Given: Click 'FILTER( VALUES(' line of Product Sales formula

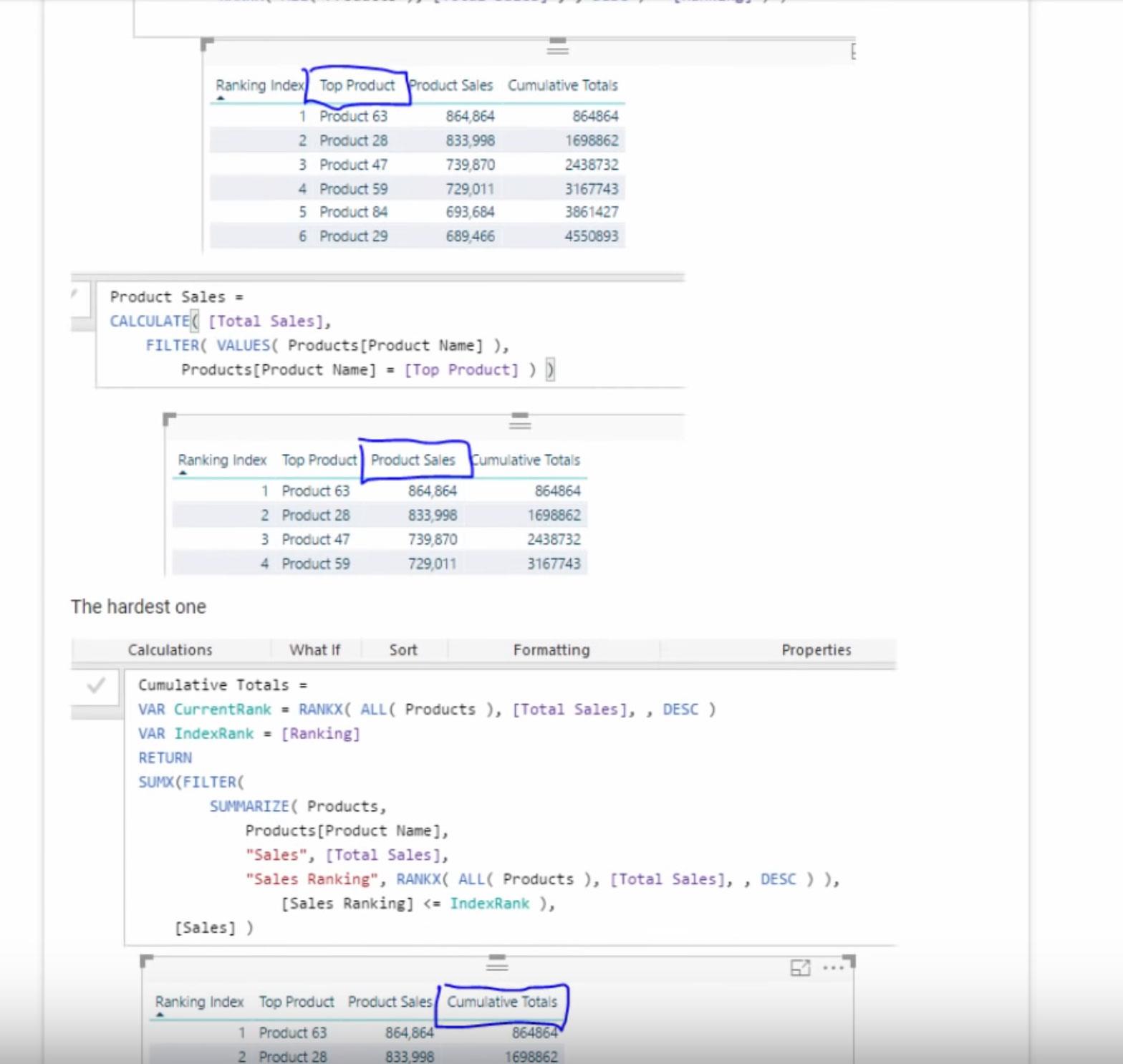Looking at the screenshot, I should [x=327, y=346].
